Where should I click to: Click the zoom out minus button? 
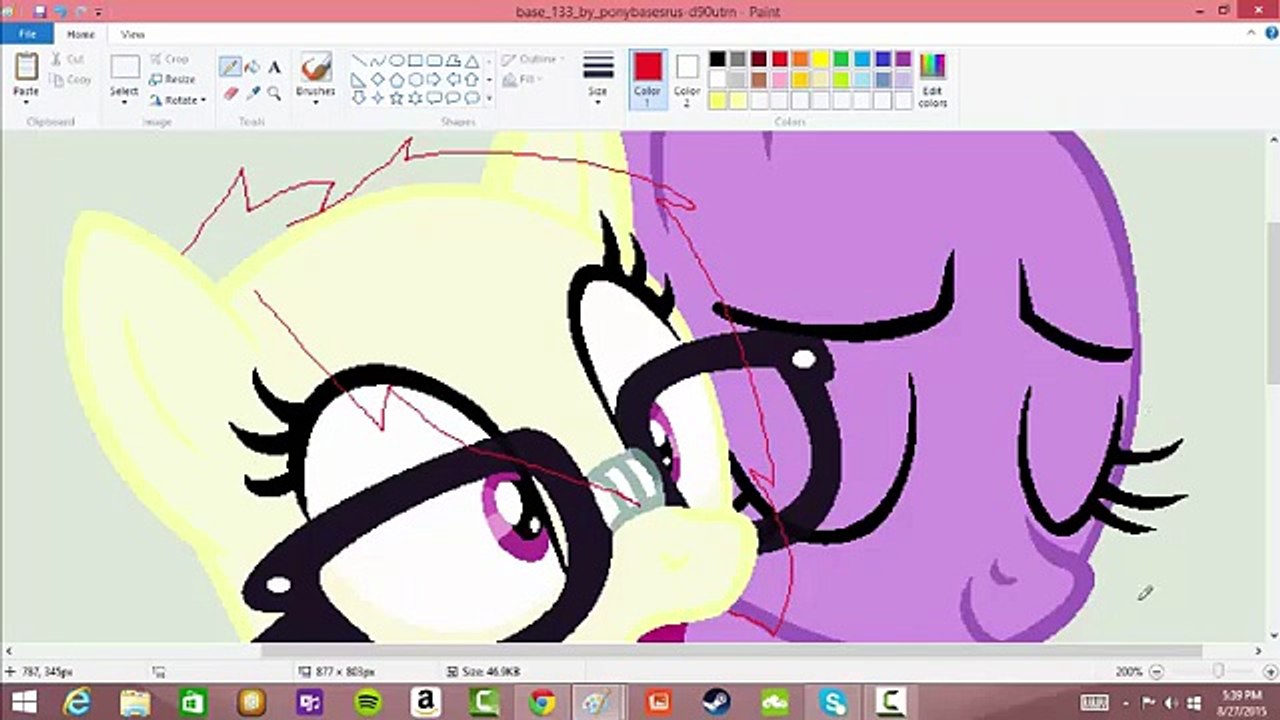[x=1157, y=672]
